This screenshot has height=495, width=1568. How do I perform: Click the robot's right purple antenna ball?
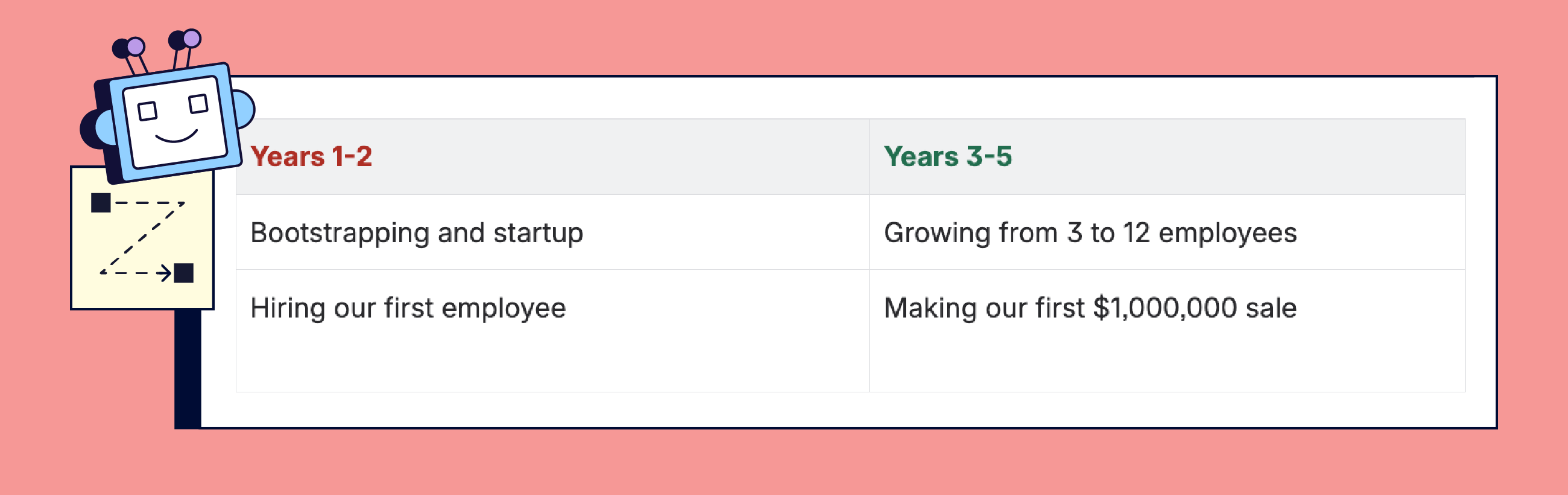pyautogui.click(x=192, y=39)
